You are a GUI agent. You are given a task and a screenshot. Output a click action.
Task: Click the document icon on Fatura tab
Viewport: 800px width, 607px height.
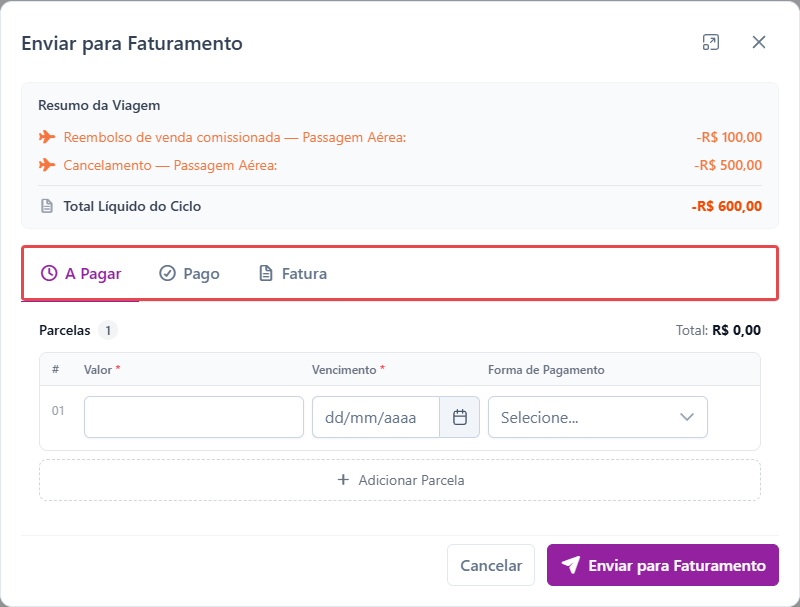point(266,273)
